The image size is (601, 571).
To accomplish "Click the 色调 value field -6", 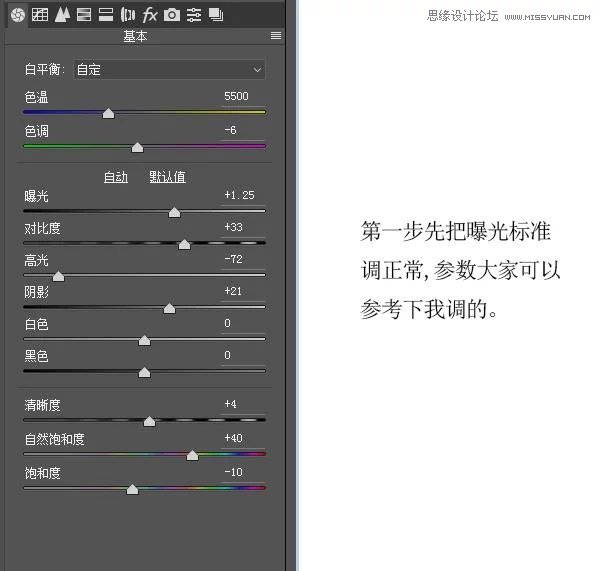I will pos(243,130).
